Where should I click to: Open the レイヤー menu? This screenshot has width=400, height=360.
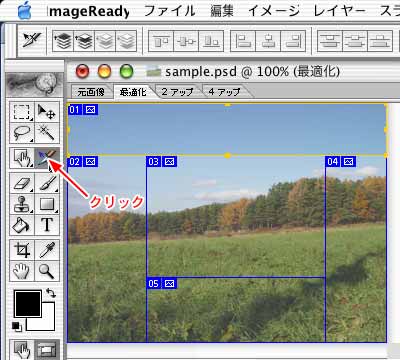(x=339, y=11)
